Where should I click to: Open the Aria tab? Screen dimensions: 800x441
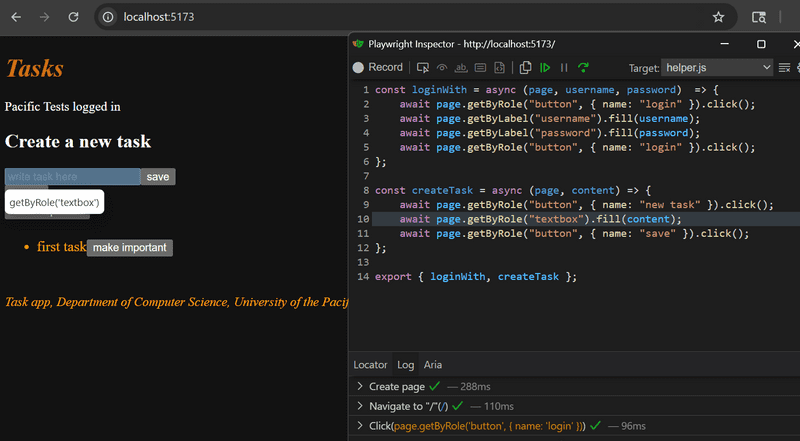click(433, 365)
